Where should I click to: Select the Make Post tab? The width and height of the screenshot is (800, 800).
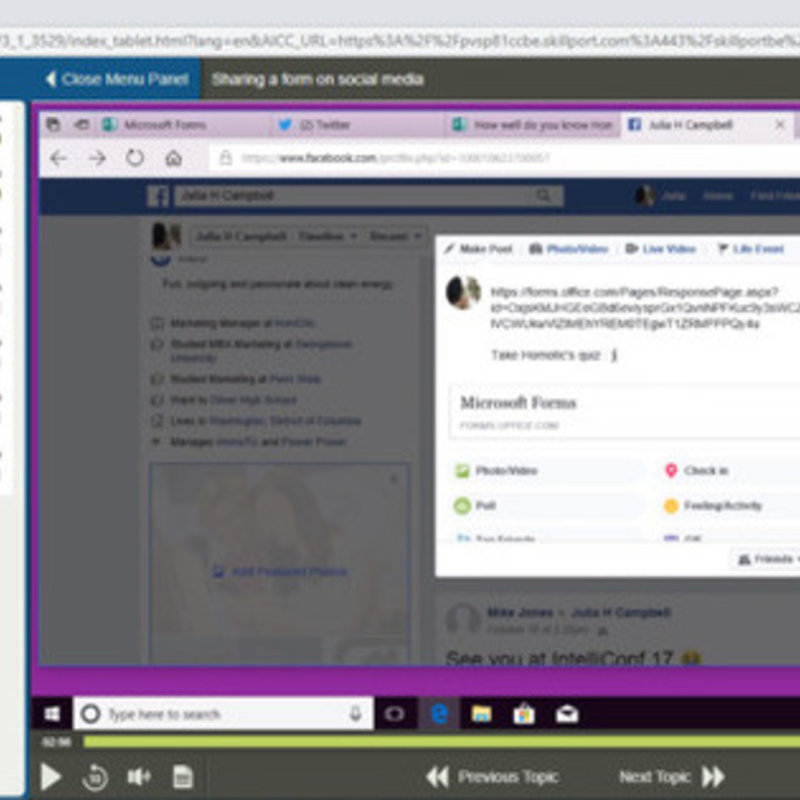(479, 249)
